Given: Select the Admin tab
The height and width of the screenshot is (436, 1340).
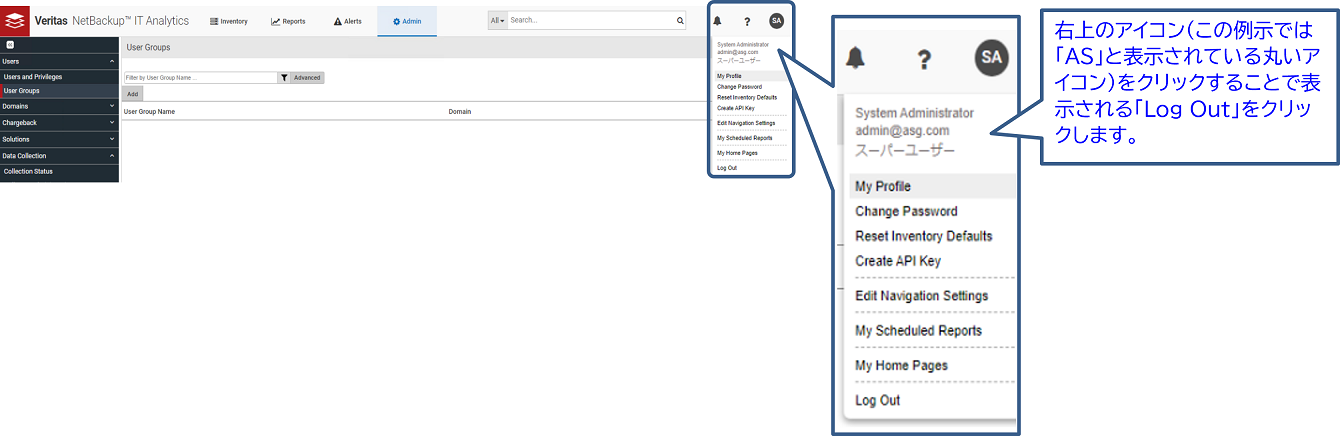Looking at the screenshot, I should click(x=406, y=21).
